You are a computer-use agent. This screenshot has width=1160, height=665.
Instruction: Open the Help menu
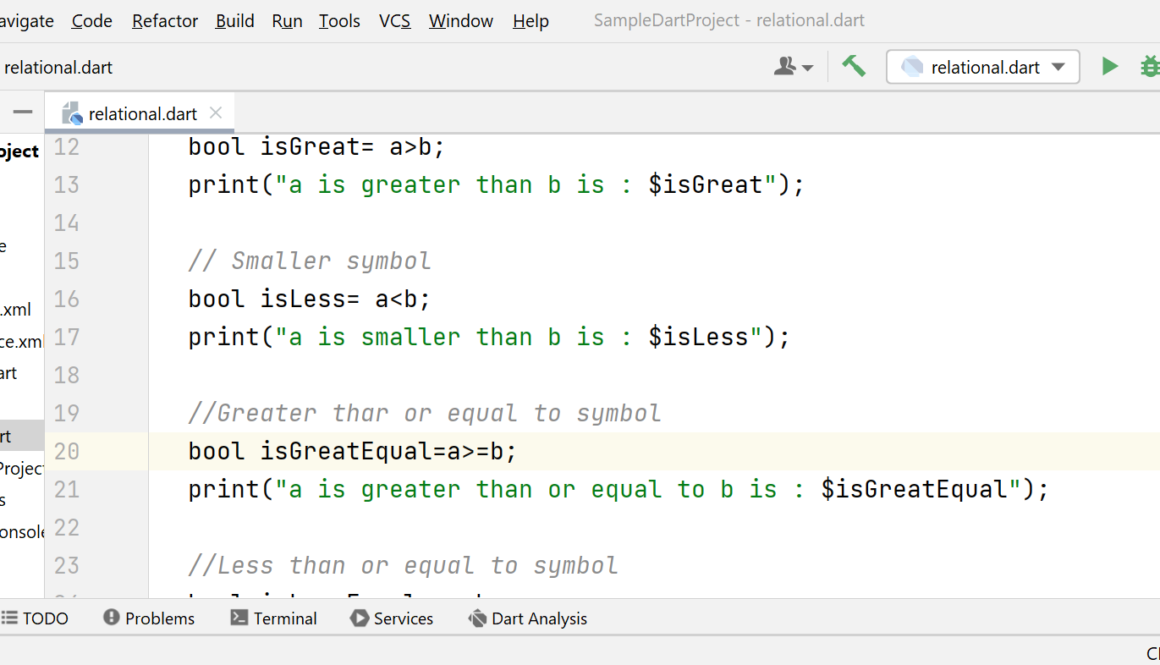(530, 21)
